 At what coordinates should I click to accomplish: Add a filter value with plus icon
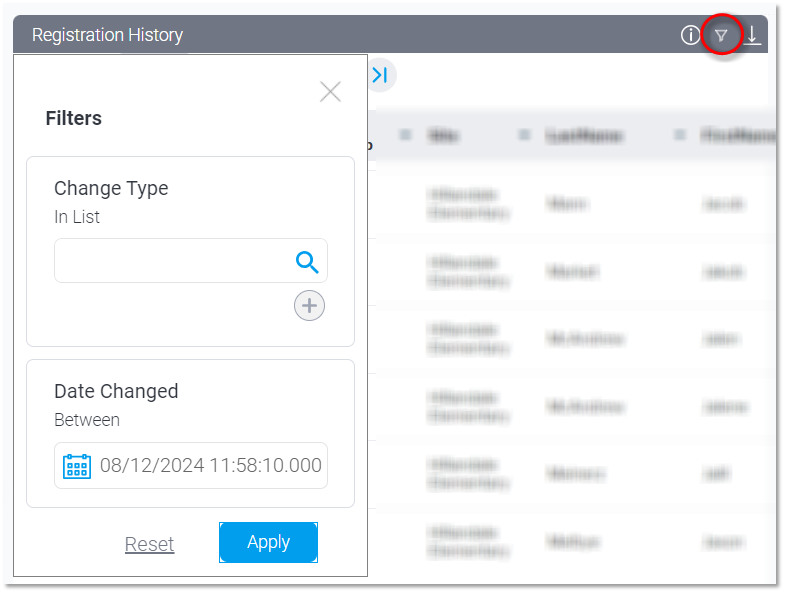click(309, 306)
